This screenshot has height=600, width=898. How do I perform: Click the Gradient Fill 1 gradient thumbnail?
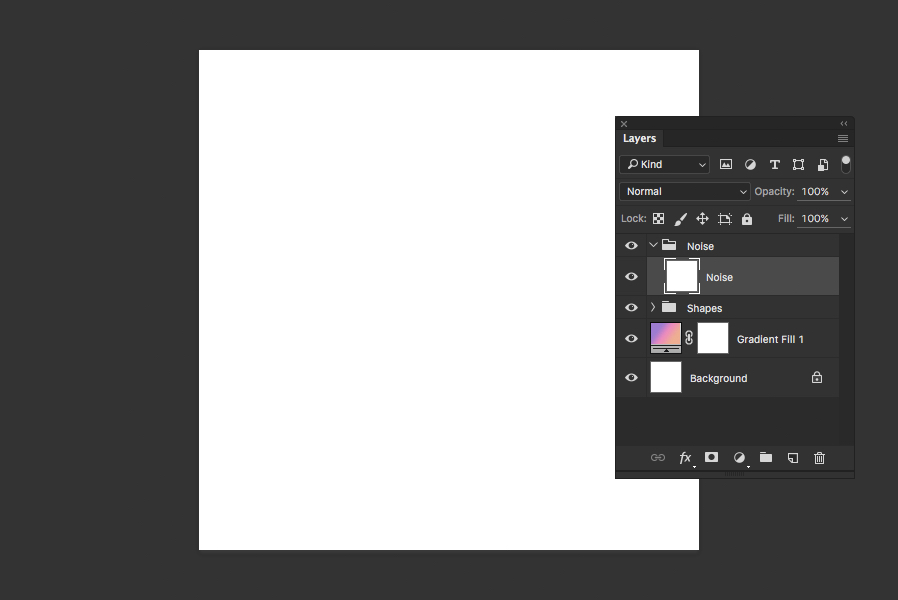665,338
